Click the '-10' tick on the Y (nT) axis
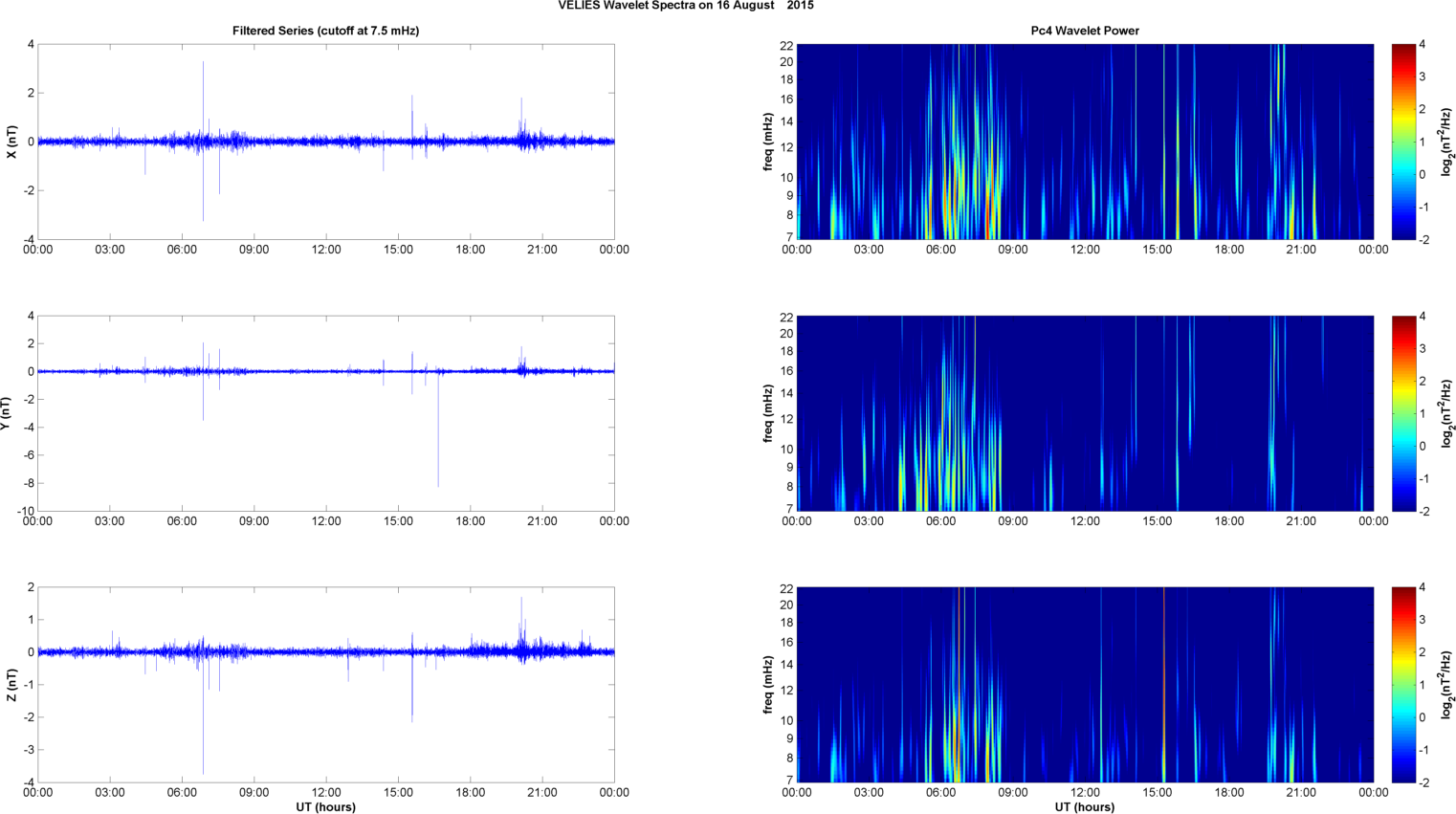The width and height of the screenshot is (1456, 814). coord(26,511)
